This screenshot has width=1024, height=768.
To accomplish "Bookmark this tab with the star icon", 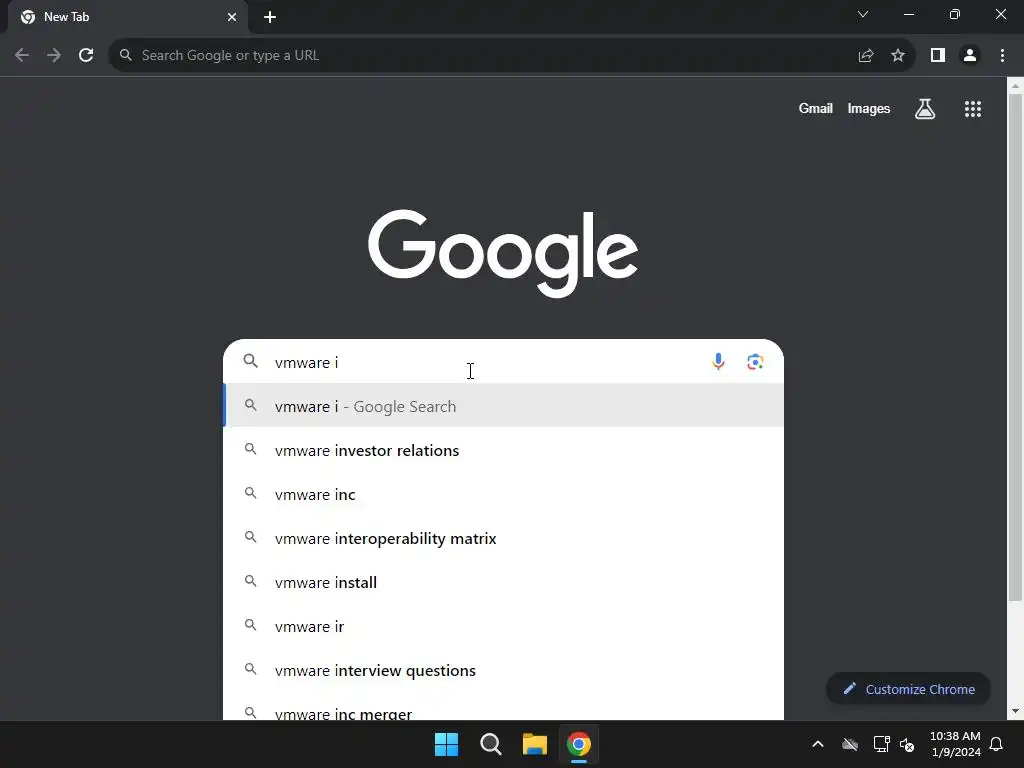I will pos(898,56).
